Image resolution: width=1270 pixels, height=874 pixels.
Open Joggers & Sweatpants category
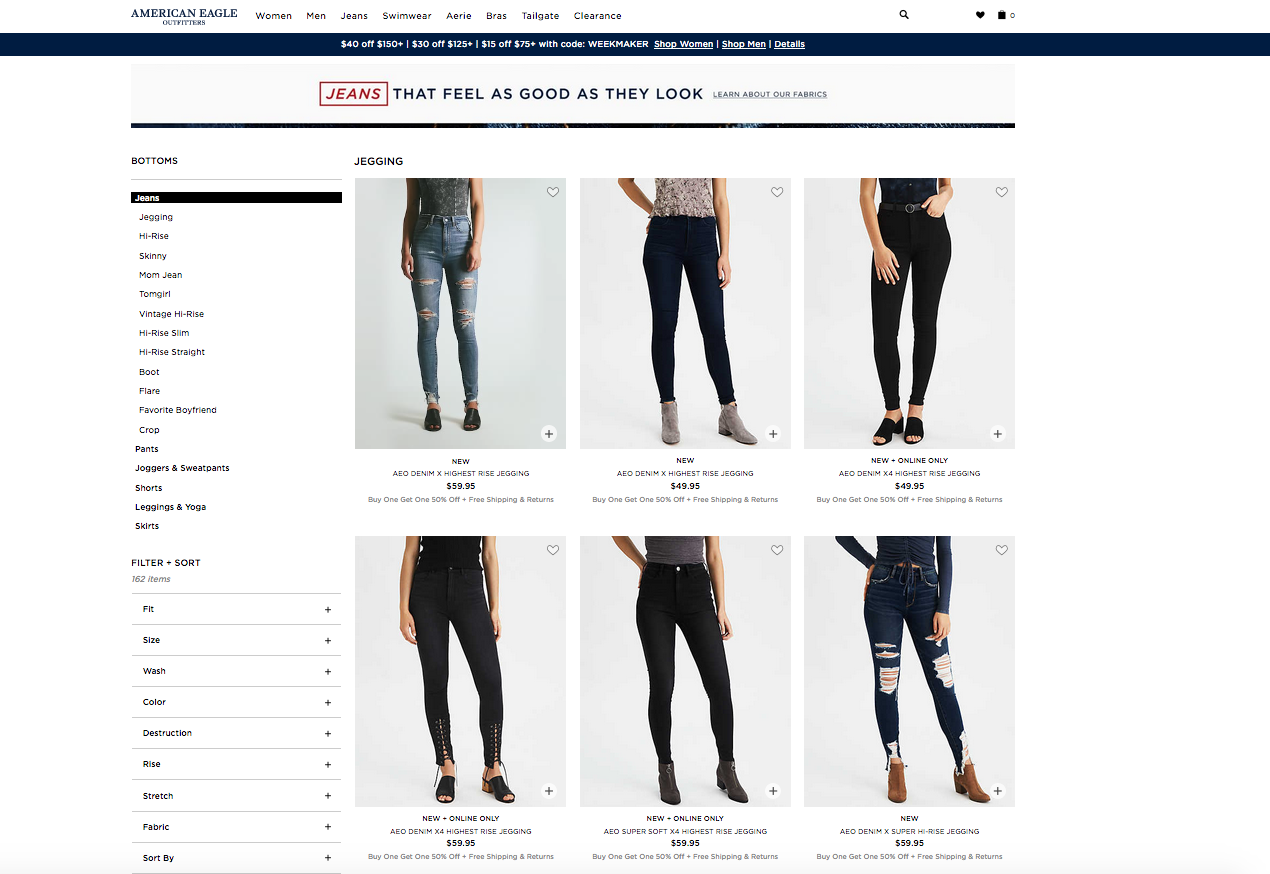[182, 468]
